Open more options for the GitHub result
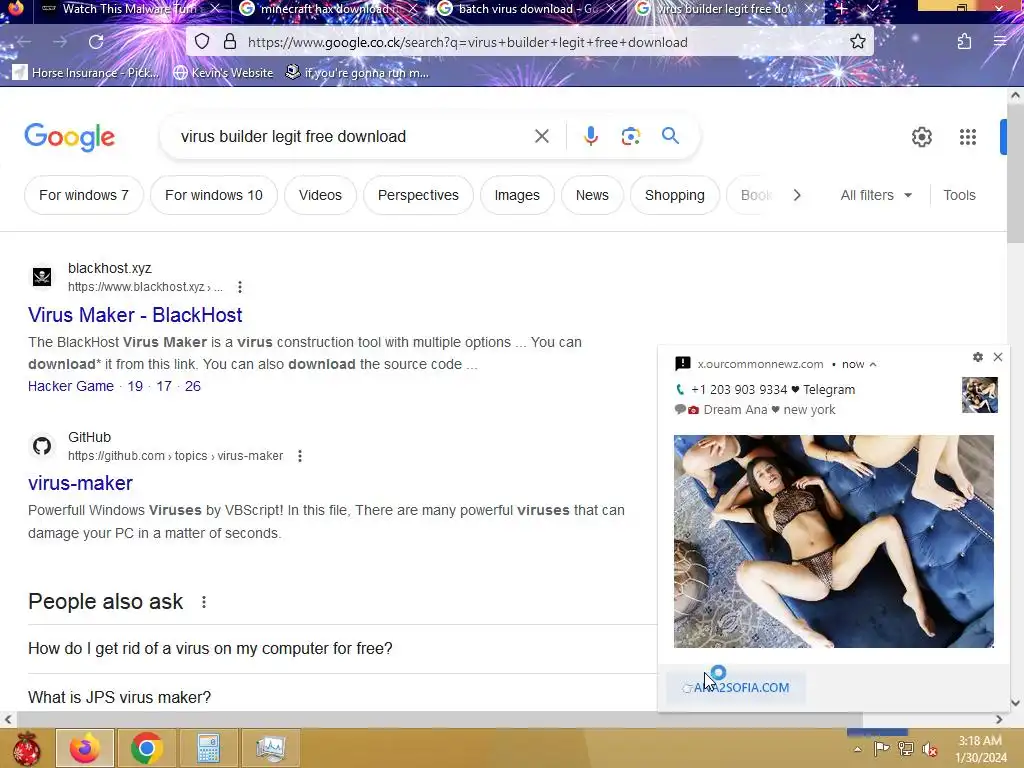The height and width of the screenshot is (768, 1024). coord(300,456)
